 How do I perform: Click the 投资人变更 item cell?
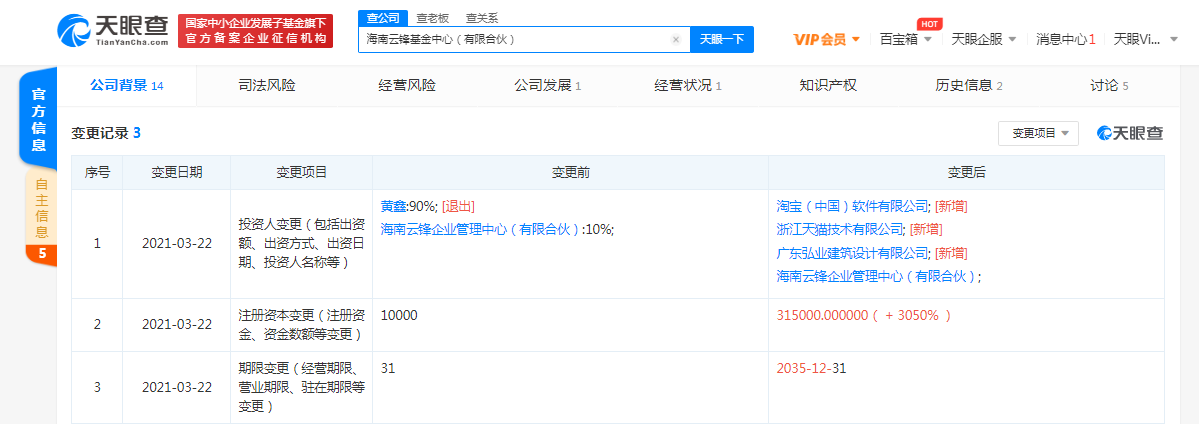[x=301, y=244]
